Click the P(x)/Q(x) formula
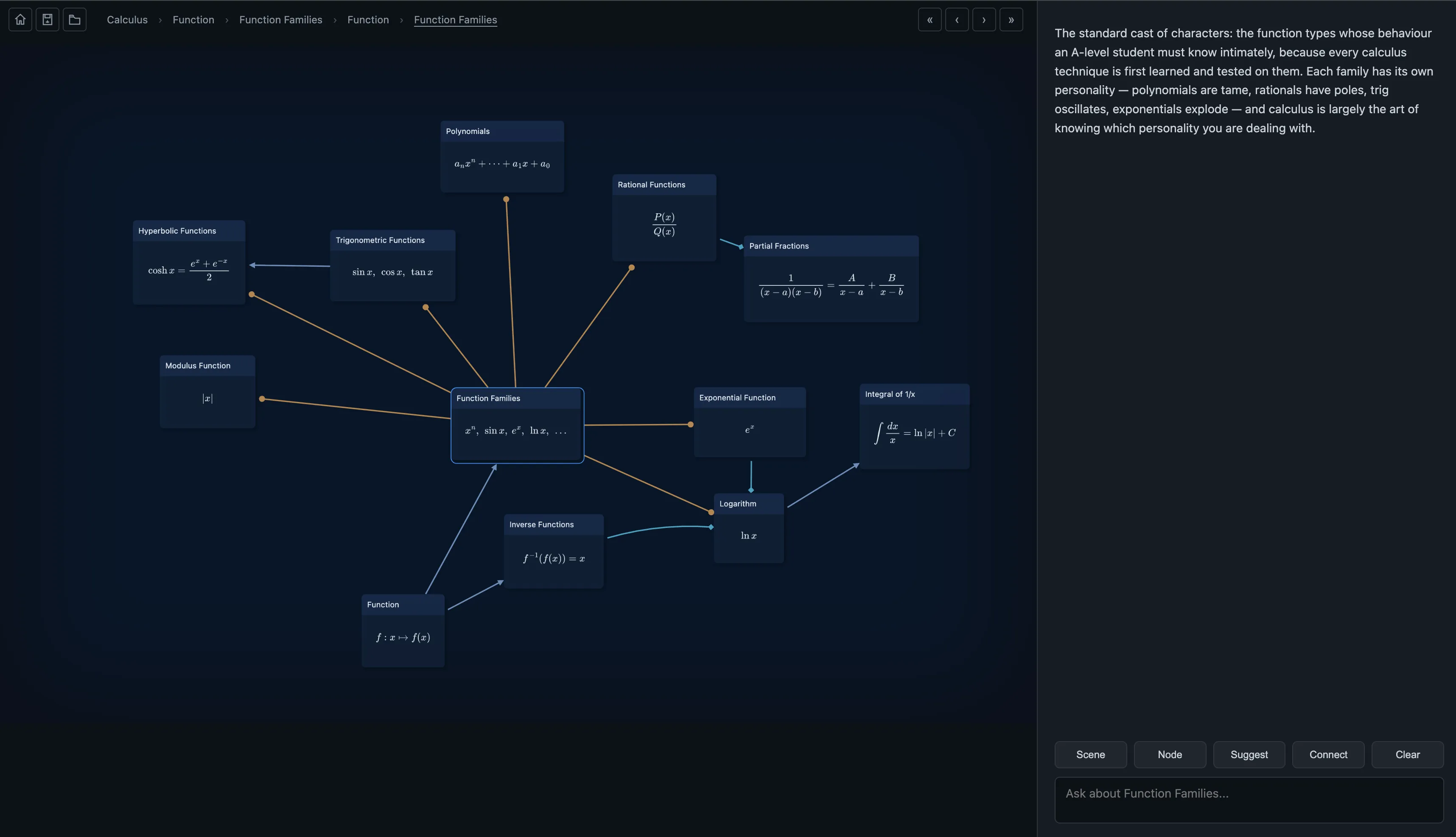The width and height of the screenshot is (1456, 837). [x=664, y=224]
